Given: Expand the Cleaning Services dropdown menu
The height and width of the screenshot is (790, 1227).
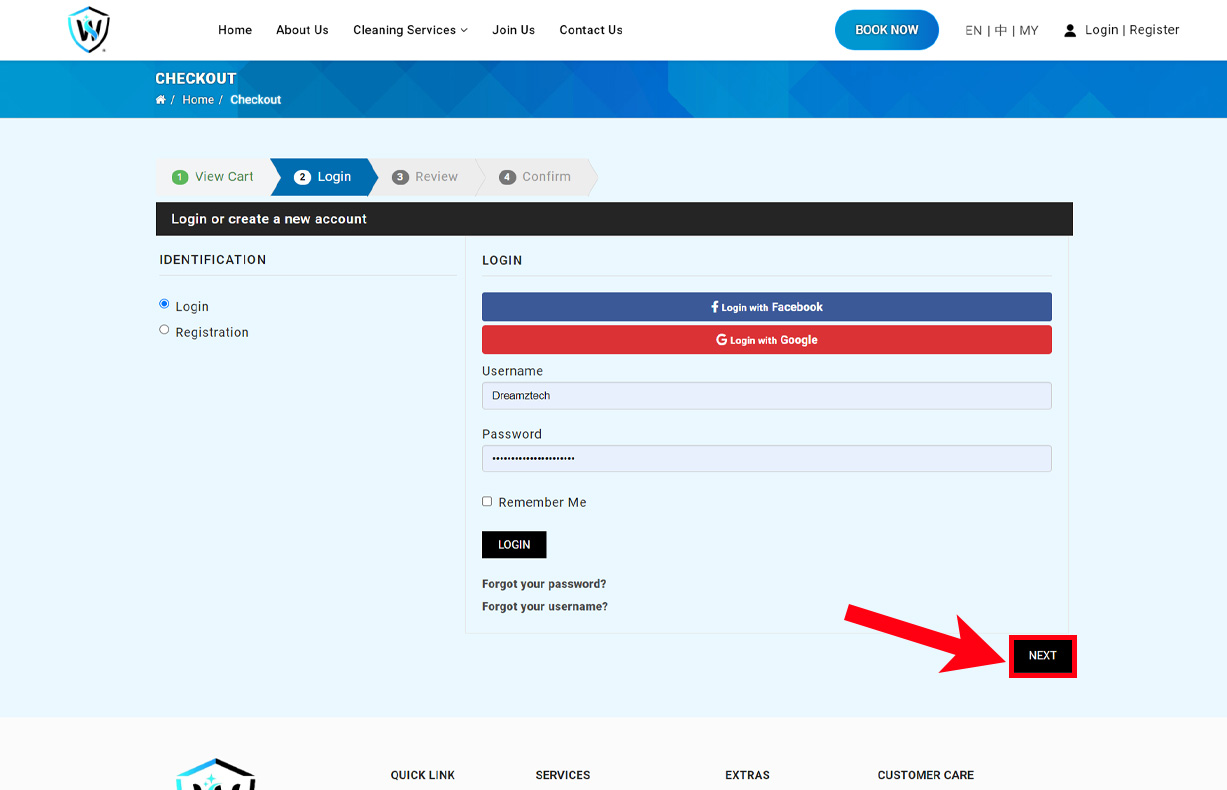Looking at the screenshot, I should pos(410,30).
